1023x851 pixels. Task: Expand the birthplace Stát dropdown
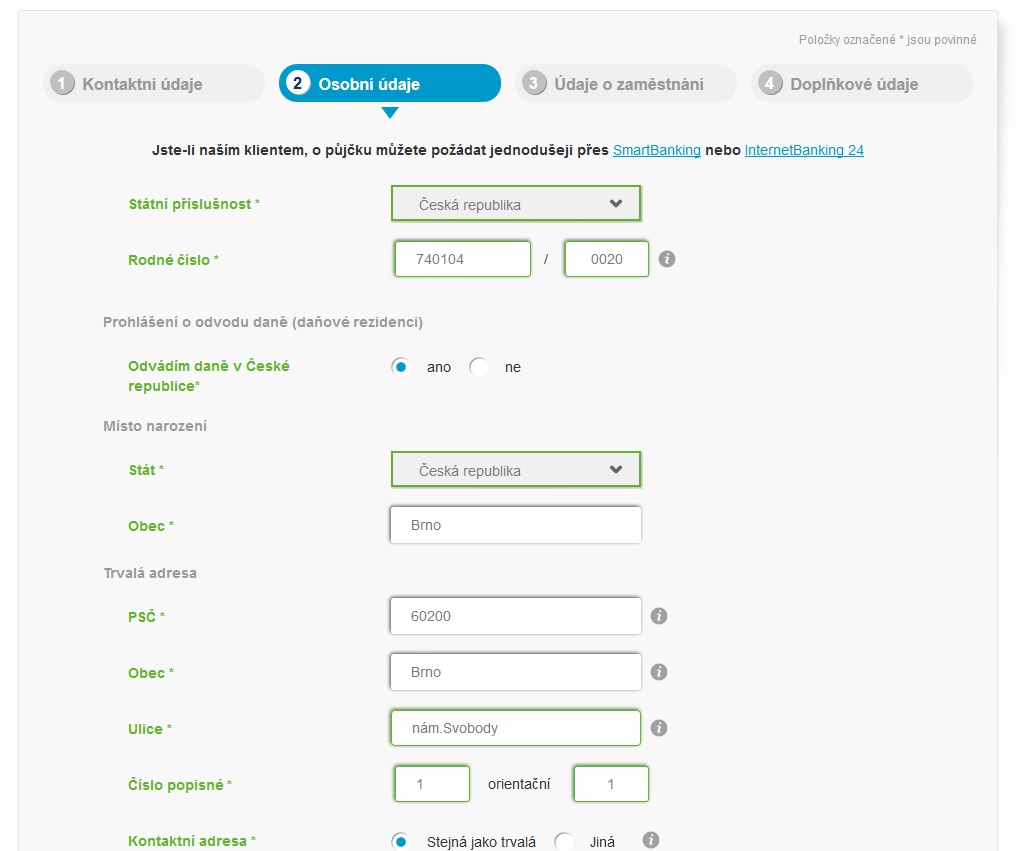tap(516, 470)
